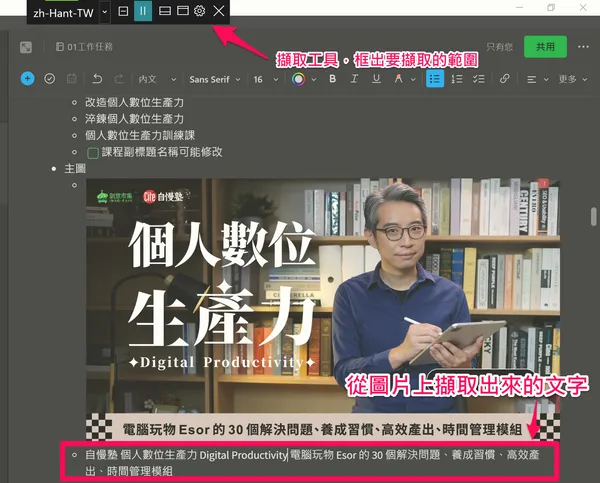Toggle underline formatting
This screenshot has height=483, width=600.
click(376, 79)
